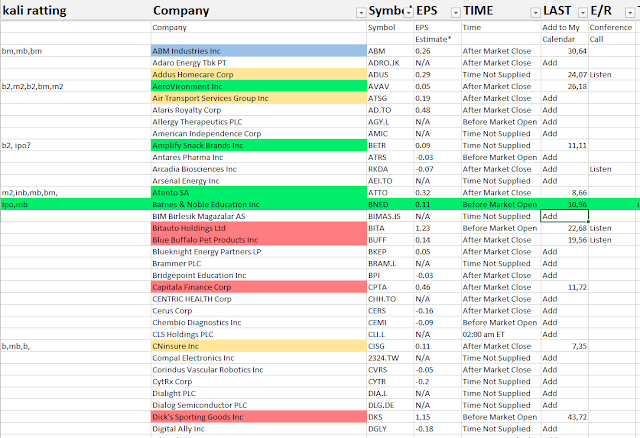Viewport: 640px width, 438px height.
Task: Open Listen link for Arcadia Biosciences
Action: (x=601, y=169)
